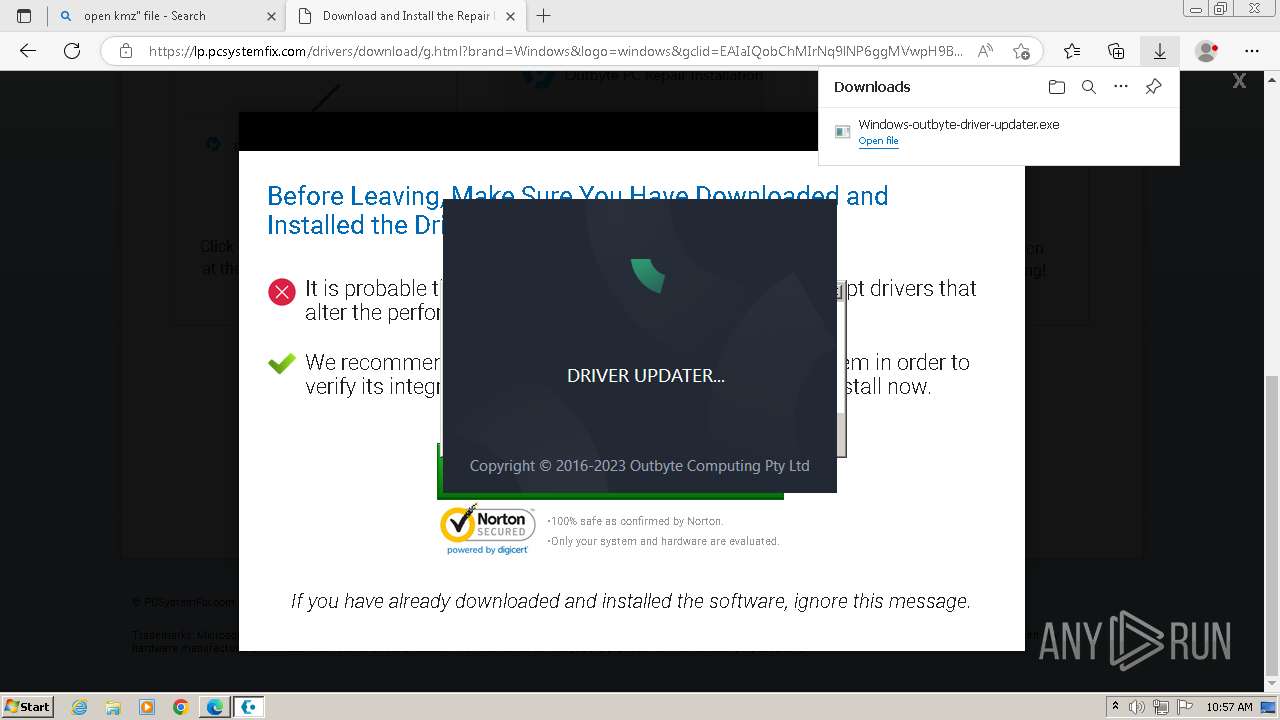Switch to Microsoft Edge in taskbar

[215, 707]
